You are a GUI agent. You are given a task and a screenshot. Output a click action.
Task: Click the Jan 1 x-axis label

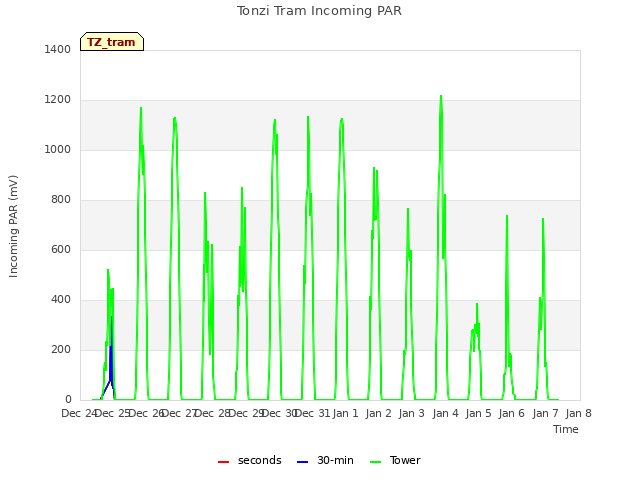tap(345, 413)
